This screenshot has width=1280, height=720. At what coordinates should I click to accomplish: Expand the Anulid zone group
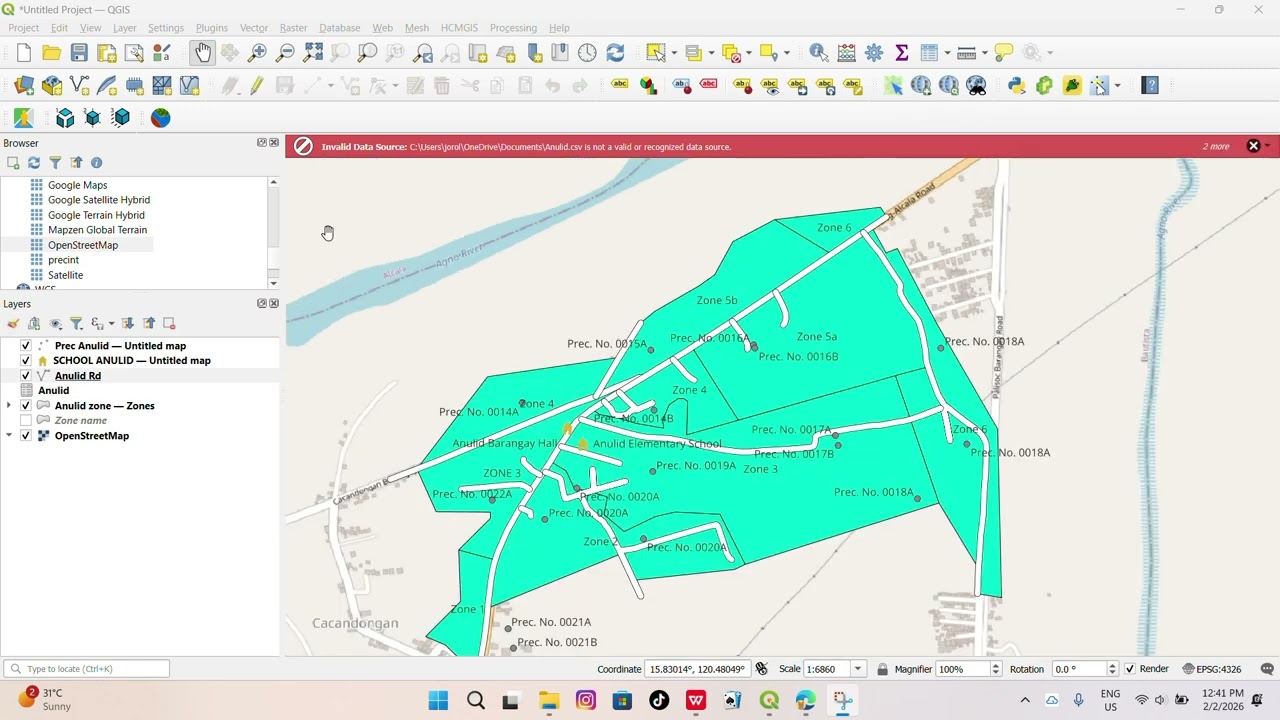click(x=9, y=406)
